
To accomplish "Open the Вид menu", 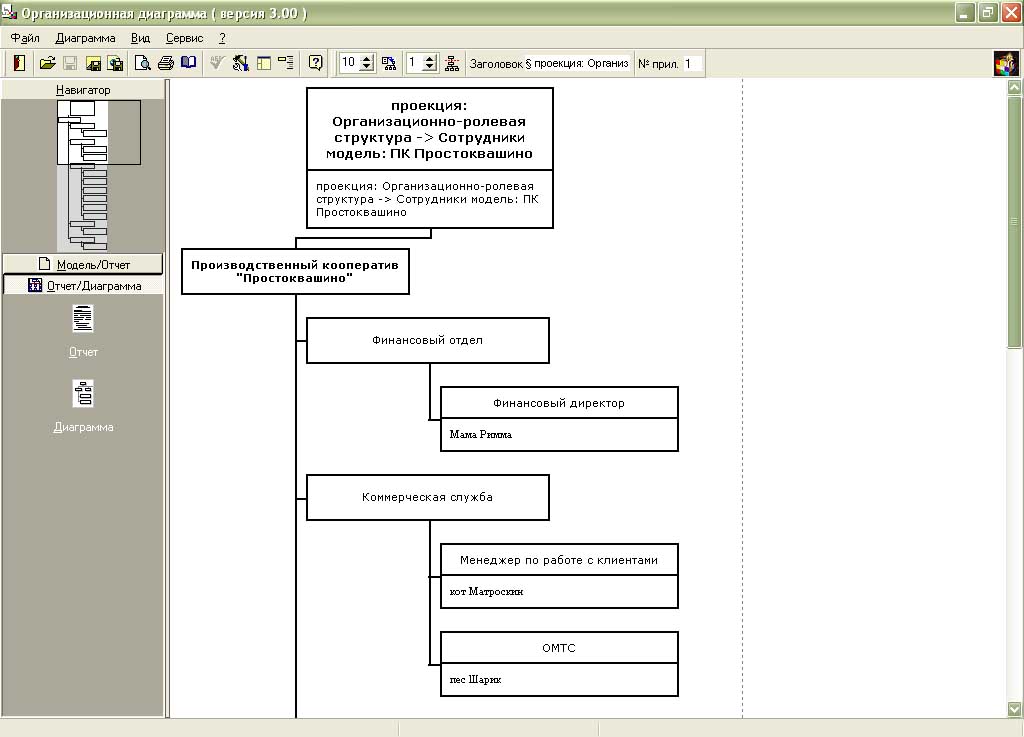I will (x=140, y=38).
